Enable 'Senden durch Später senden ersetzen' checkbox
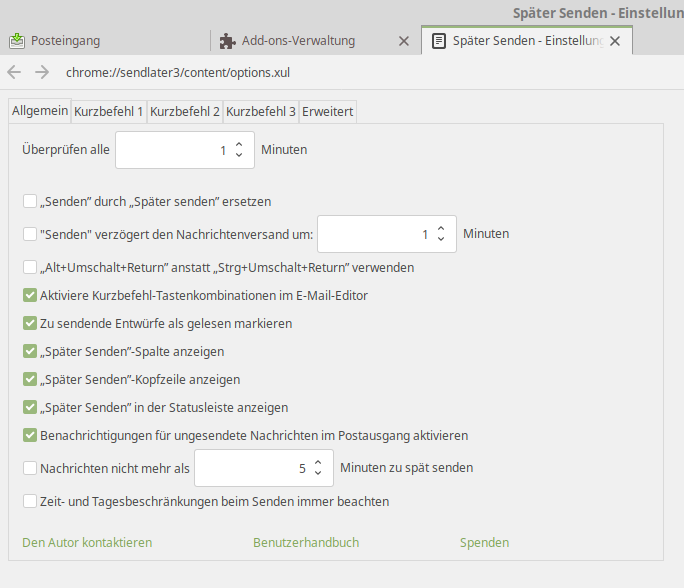Screen dimensions: 684x588 tap(30, 201)
